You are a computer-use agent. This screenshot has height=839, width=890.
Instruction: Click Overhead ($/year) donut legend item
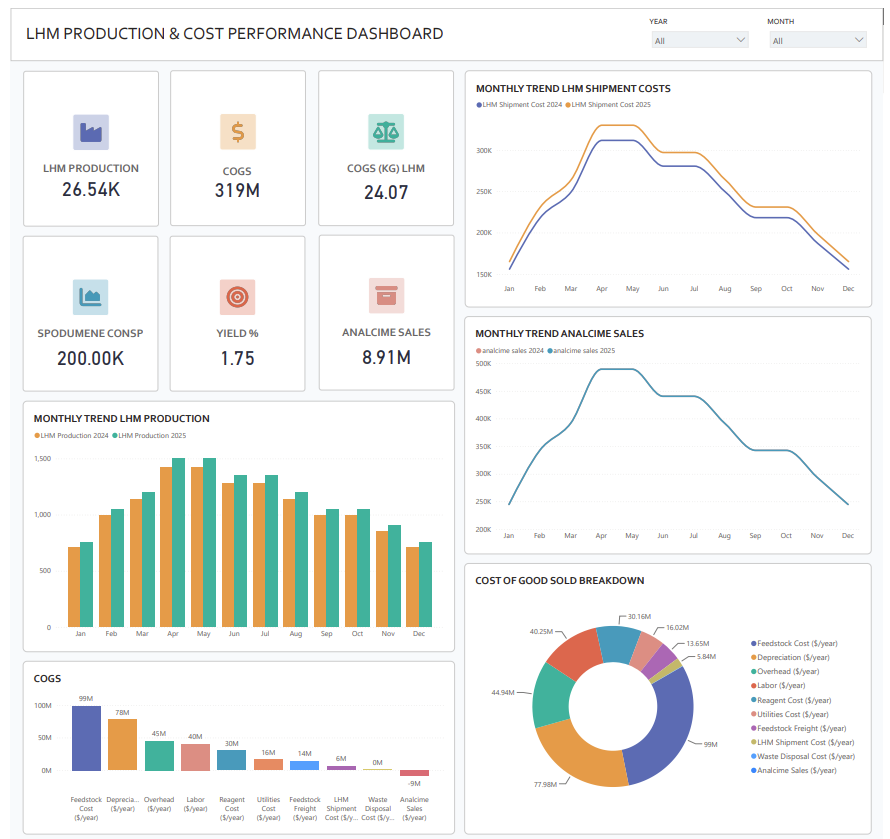[785, 672]
